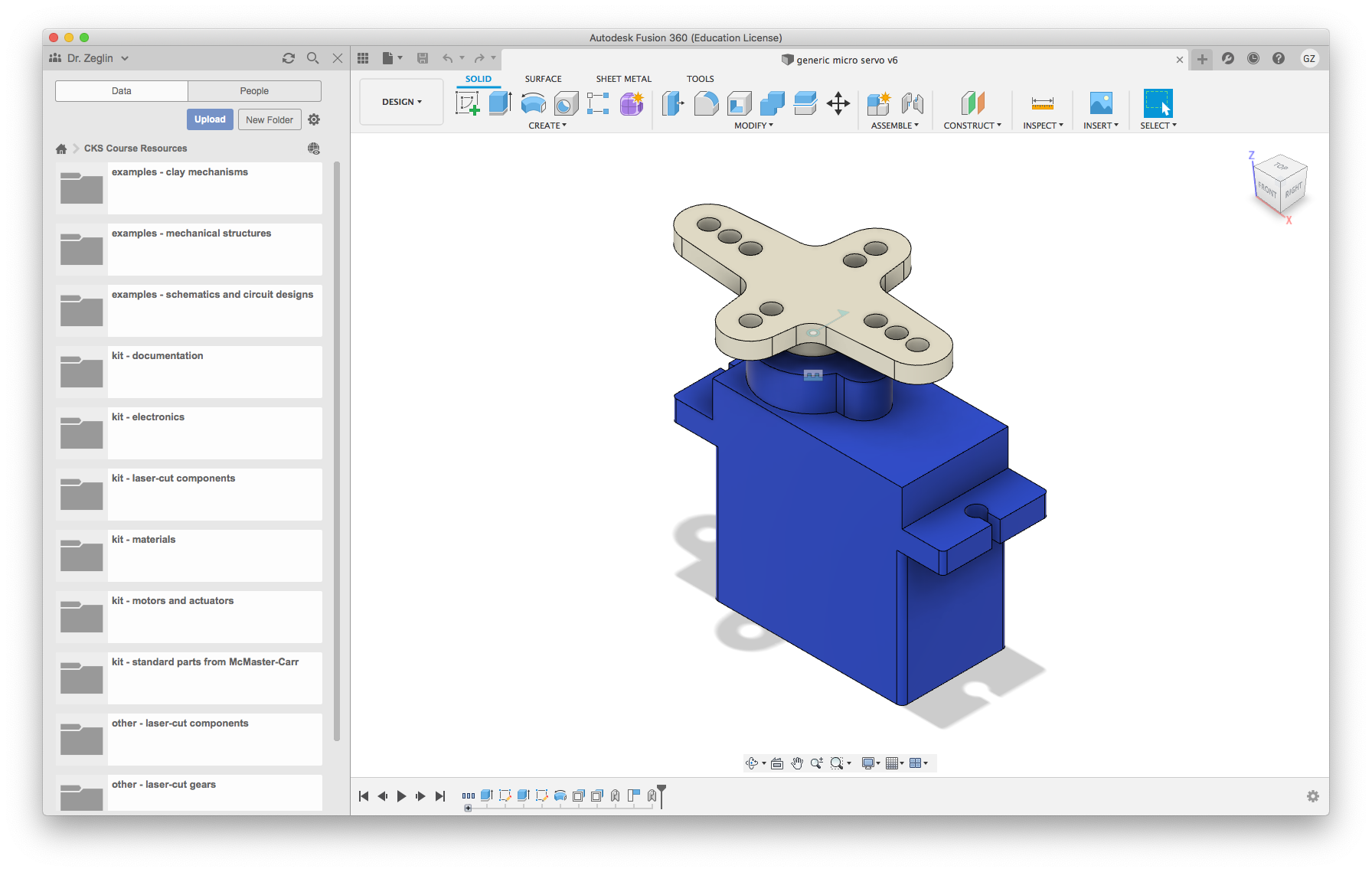Open data panel settings gear
This screenshot has width=1372, height=872.
pyautogui.click(x=314, y=119)
